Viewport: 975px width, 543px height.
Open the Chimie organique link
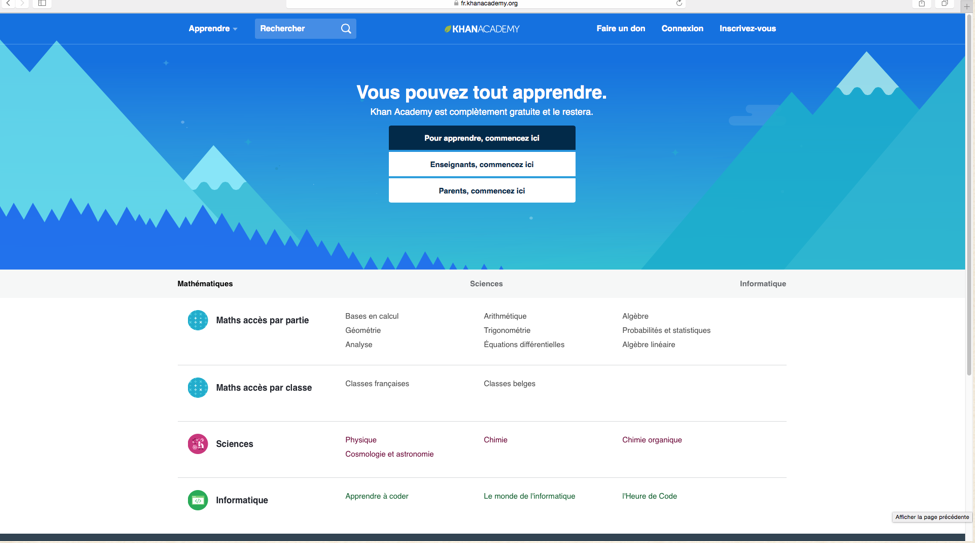coord(652,440)
